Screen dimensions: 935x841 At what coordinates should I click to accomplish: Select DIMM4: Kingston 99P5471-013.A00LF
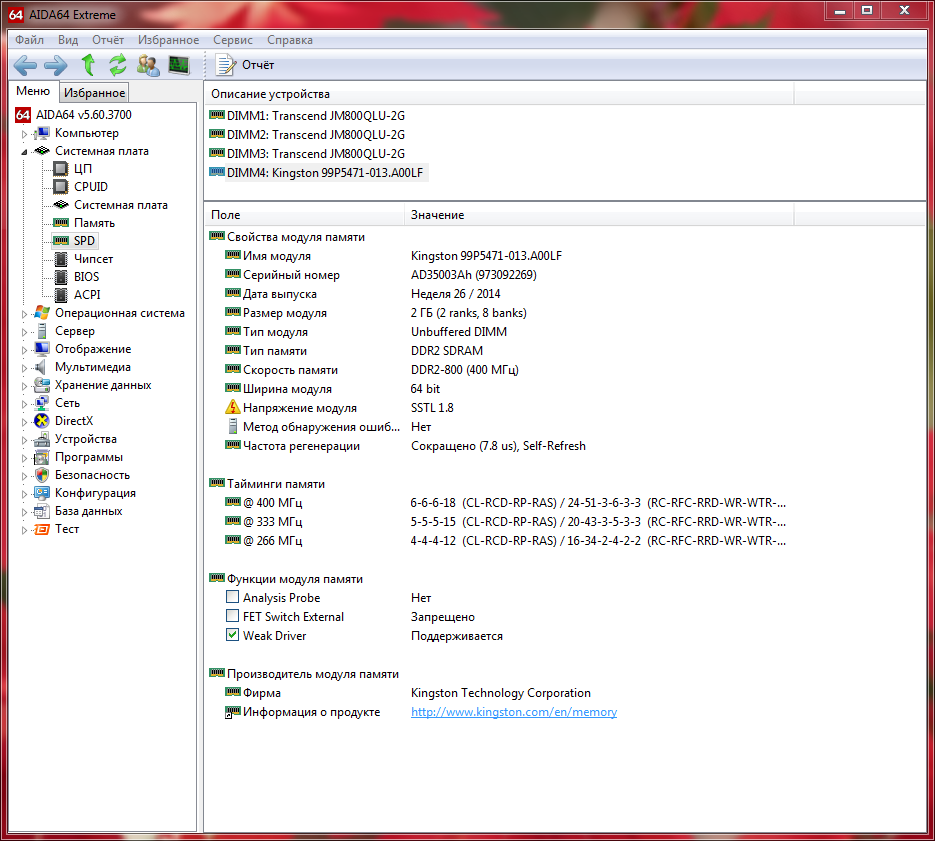[x=317, y=172]
